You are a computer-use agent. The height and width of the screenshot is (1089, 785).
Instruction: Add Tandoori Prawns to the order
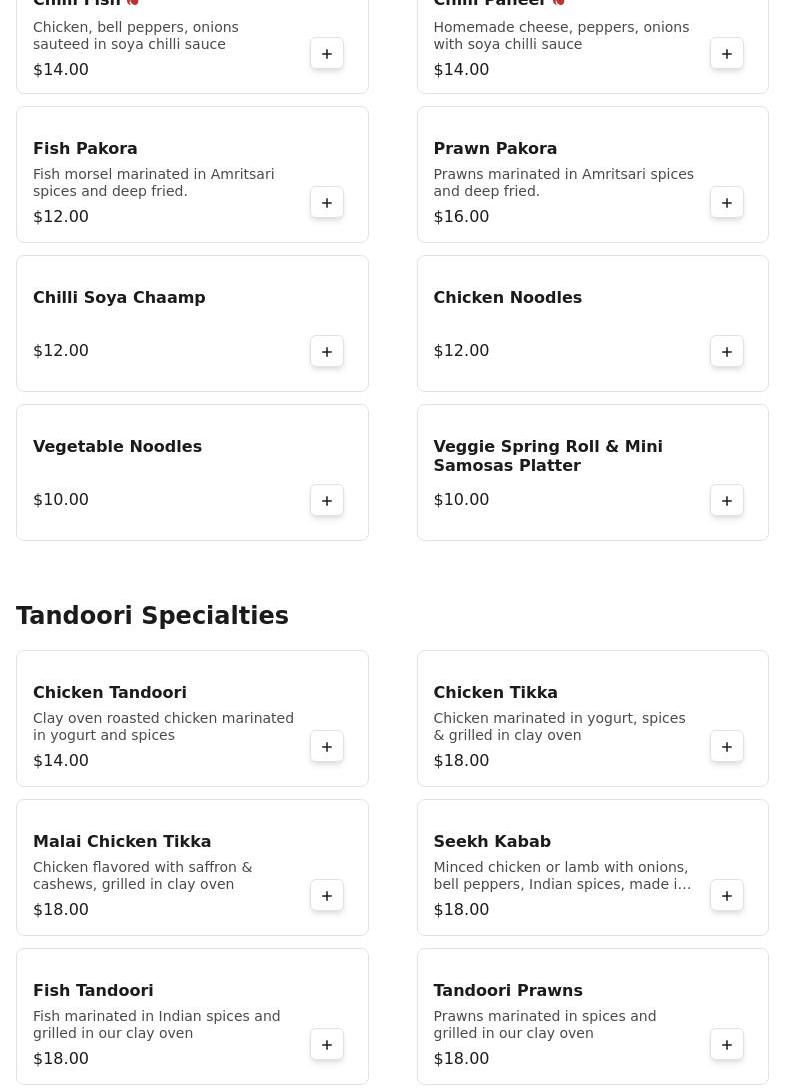[727, 1045]
